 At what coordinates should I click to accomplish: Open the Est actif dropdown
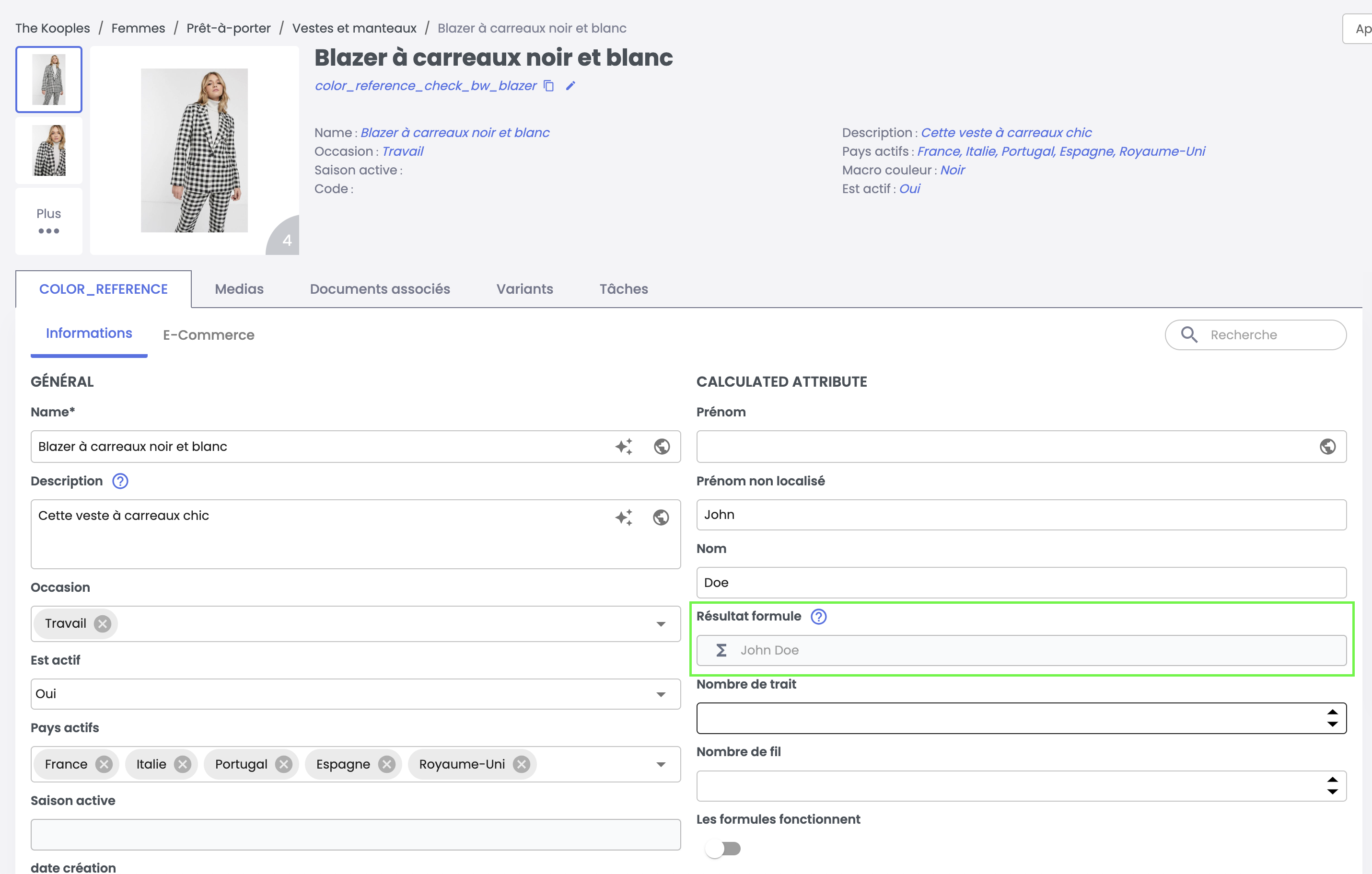(661, 694)
